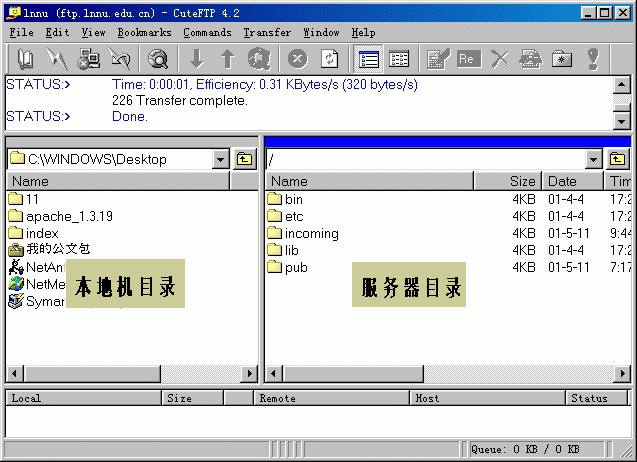Viewport: 637px width, 462px height.
Task: Click the queue Remote column header
Action: point(332,398)
